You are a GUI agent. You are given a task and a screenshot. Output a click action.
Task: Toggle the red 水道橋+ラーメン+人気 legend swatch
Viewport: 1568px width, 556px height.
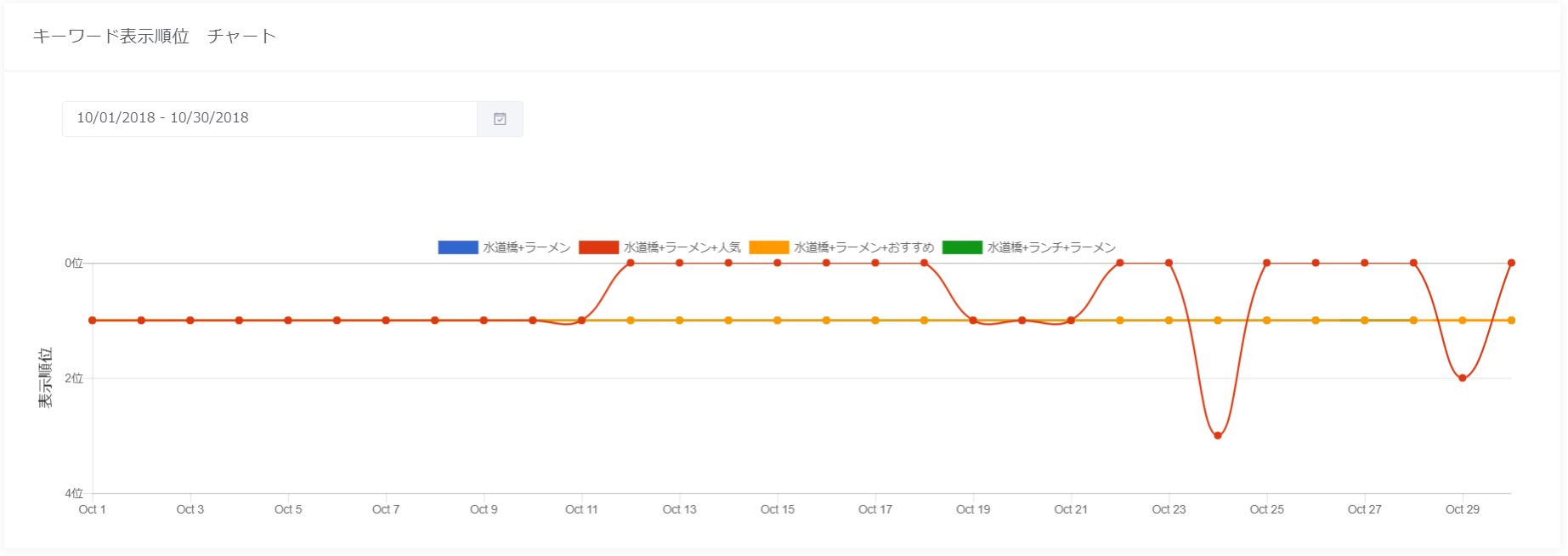(x=598, y=247)
